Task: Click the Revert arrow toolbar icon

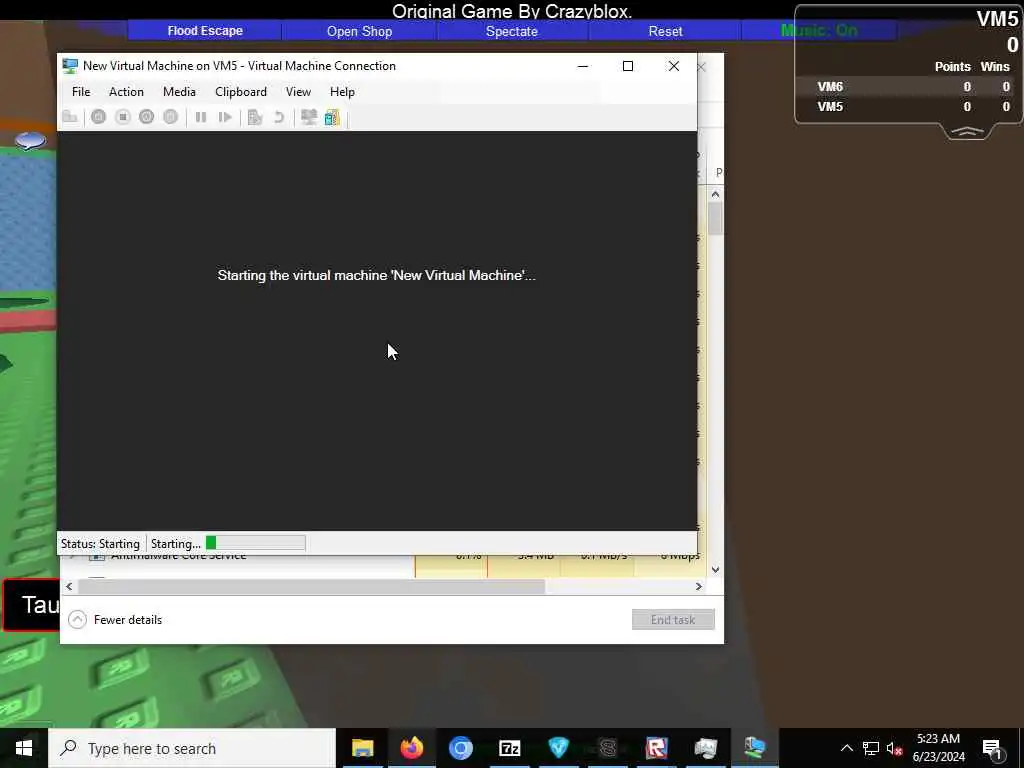Action: coord(279,118)
